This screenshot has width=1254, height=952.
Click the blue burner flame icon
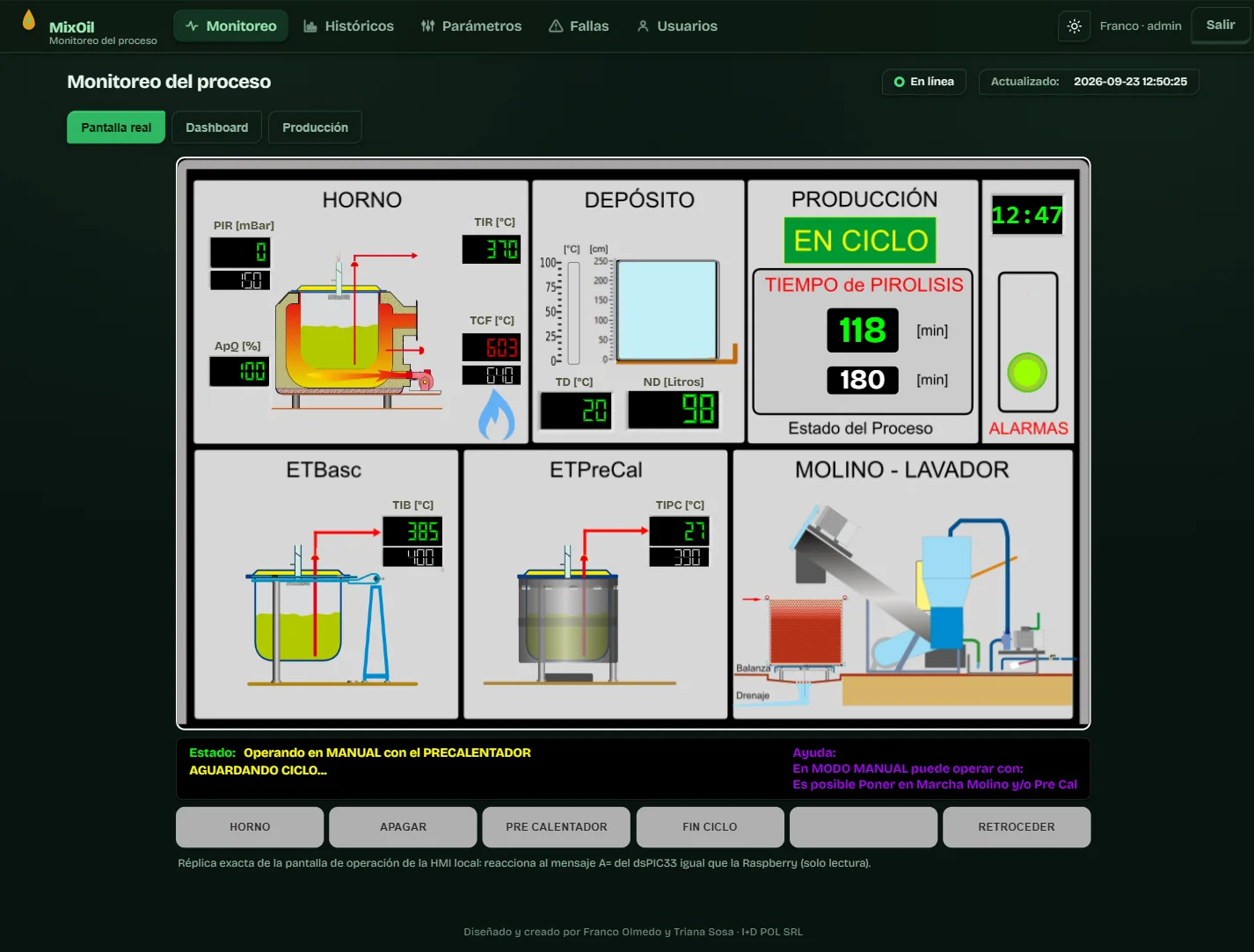click(496, 414)
